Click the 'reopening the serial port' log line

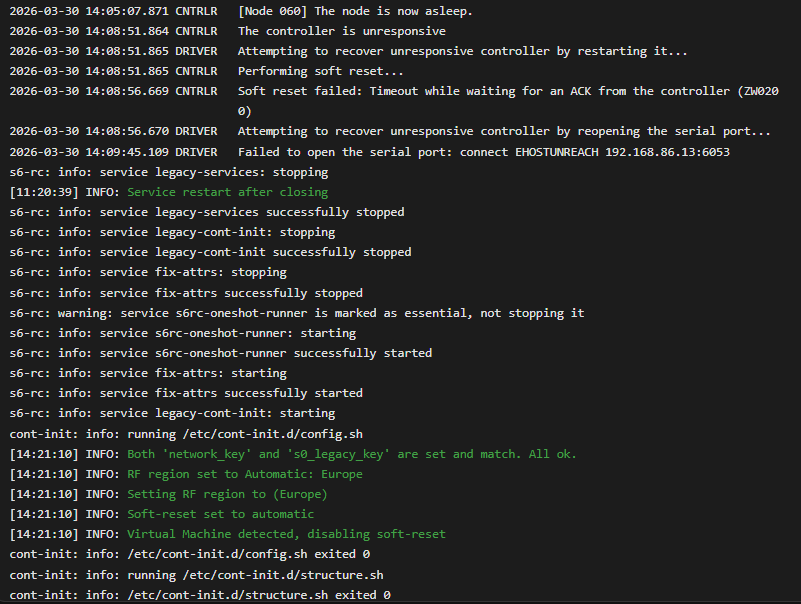[x=504, y=131]
